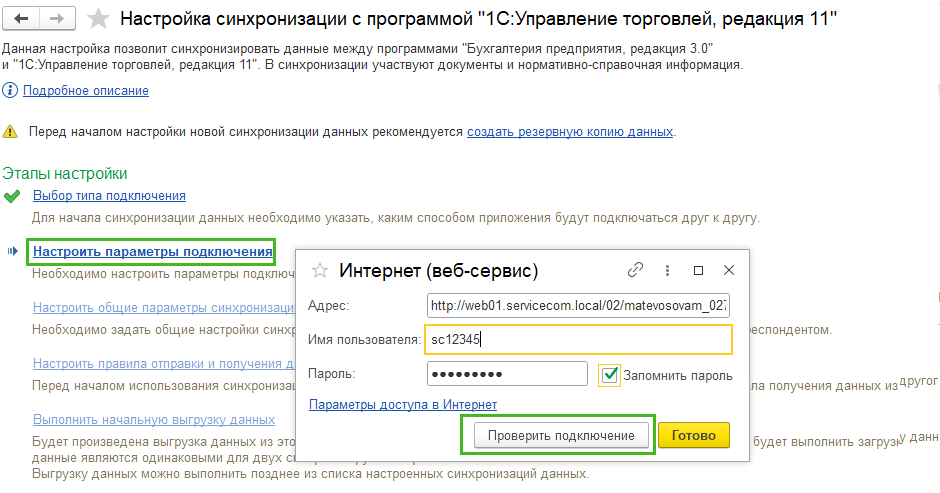The height and width of the screenshot is (493, 940).
Task: Click the star icon in the Интернет dialog title
Action: pos(320,270)
